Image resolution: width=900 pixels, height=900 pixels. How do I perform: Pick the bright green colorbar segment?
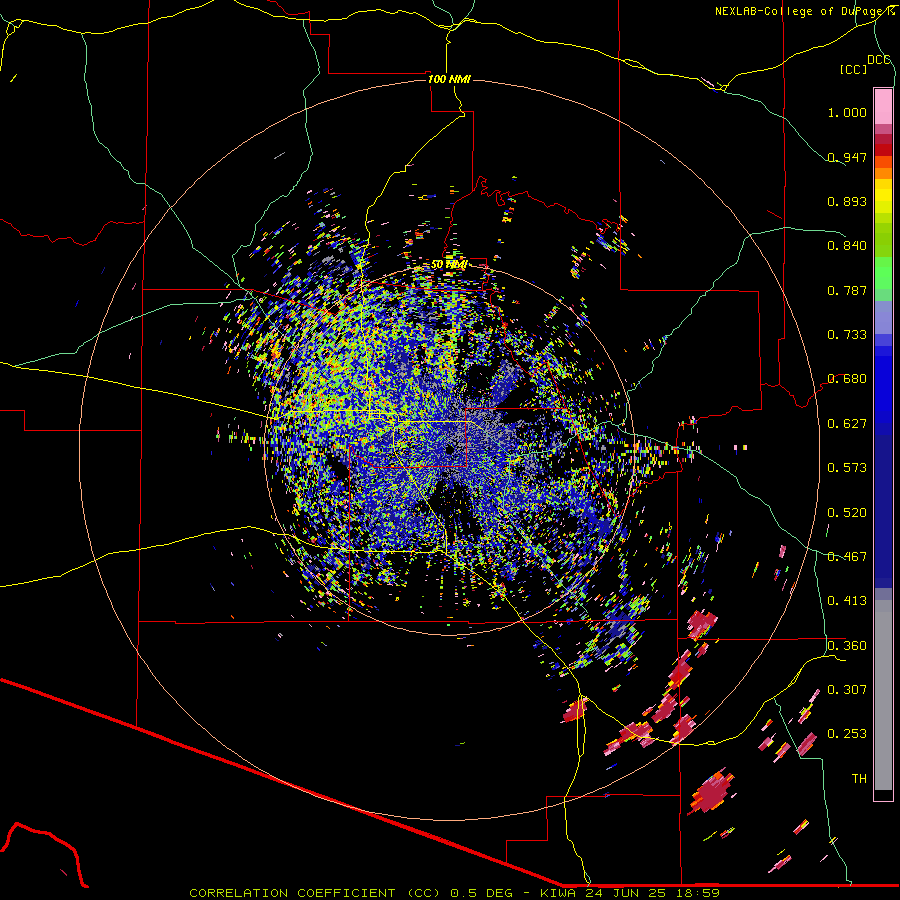(x=883, y=273)
